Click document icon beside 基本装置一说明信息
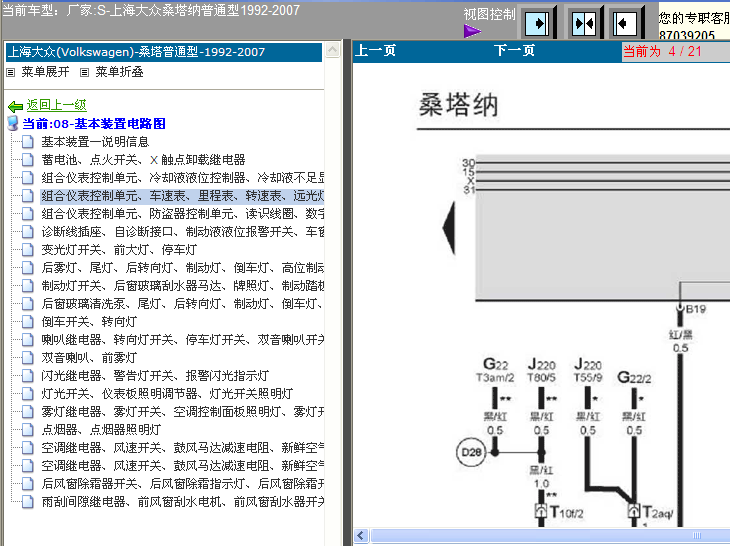Image resolution: width=730 pixels, height=546 pixels. click(x=27, y=142)
